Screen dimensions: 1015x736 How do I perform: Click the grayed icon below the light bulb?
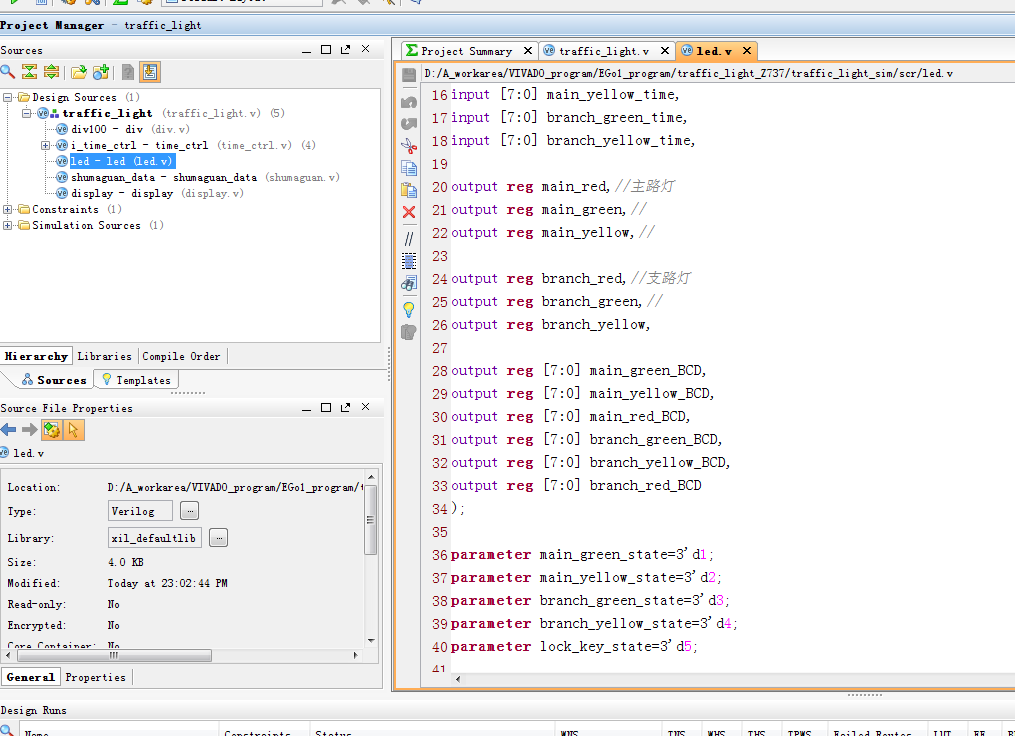click(x=408, y=332)
